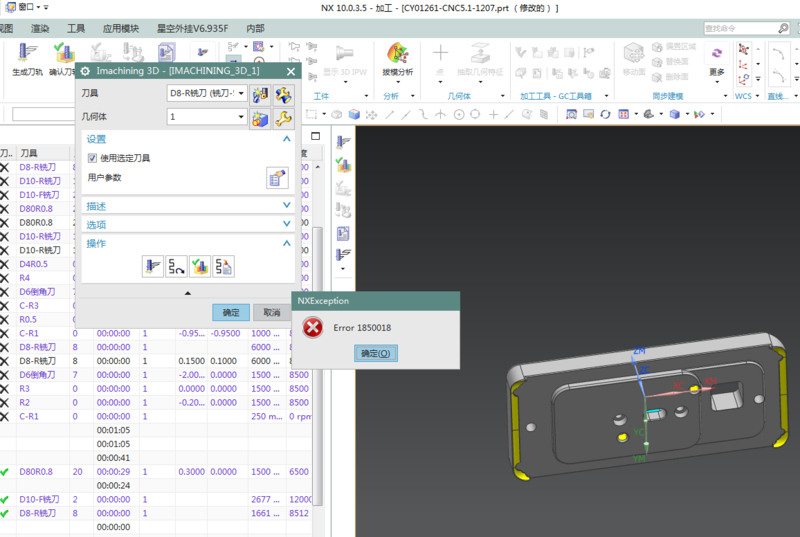The height and width of the screenshot is (537, 800).
Task: Select the C-R3 operation row
Action: point(38,305)
